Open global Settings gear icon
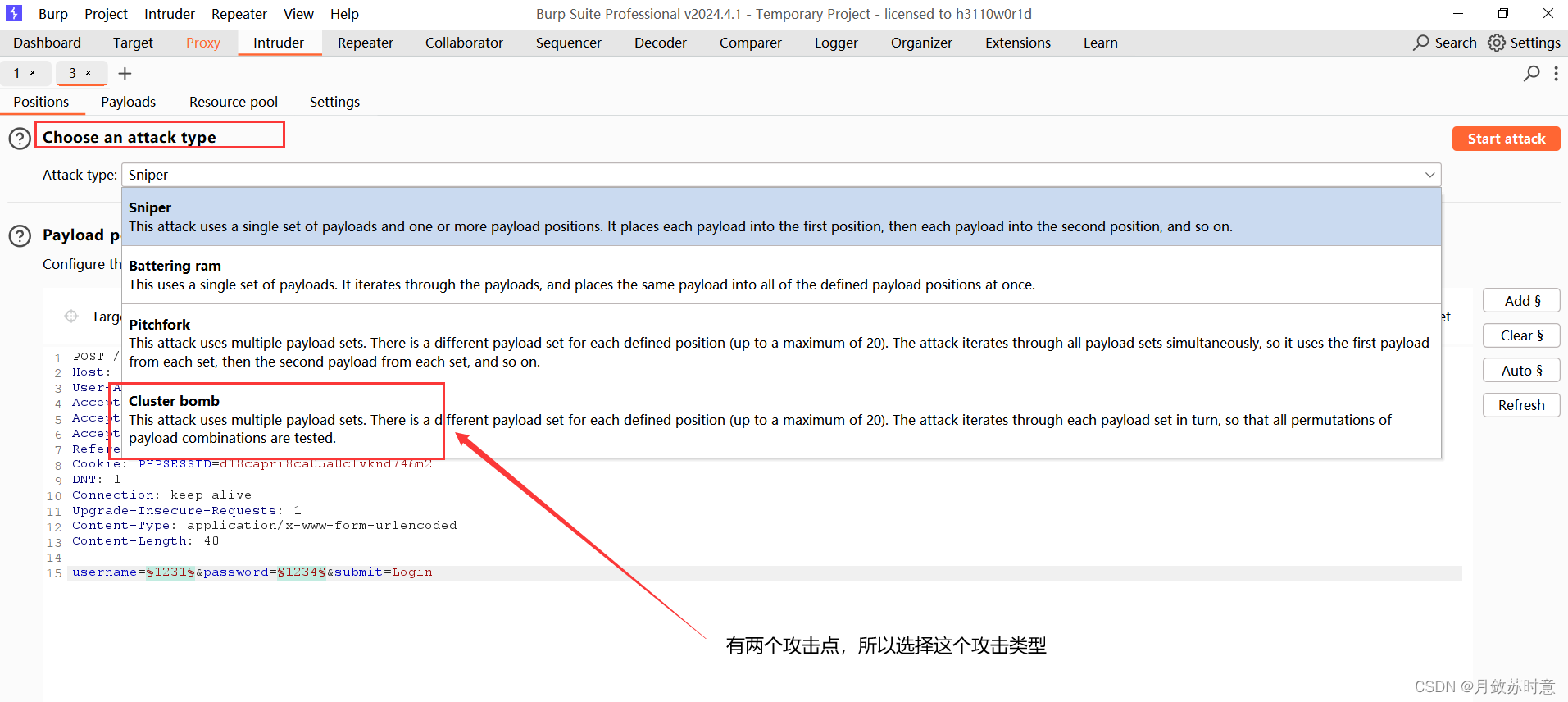This screenshot has height=702, width=1568. (x=1497, y=43)
